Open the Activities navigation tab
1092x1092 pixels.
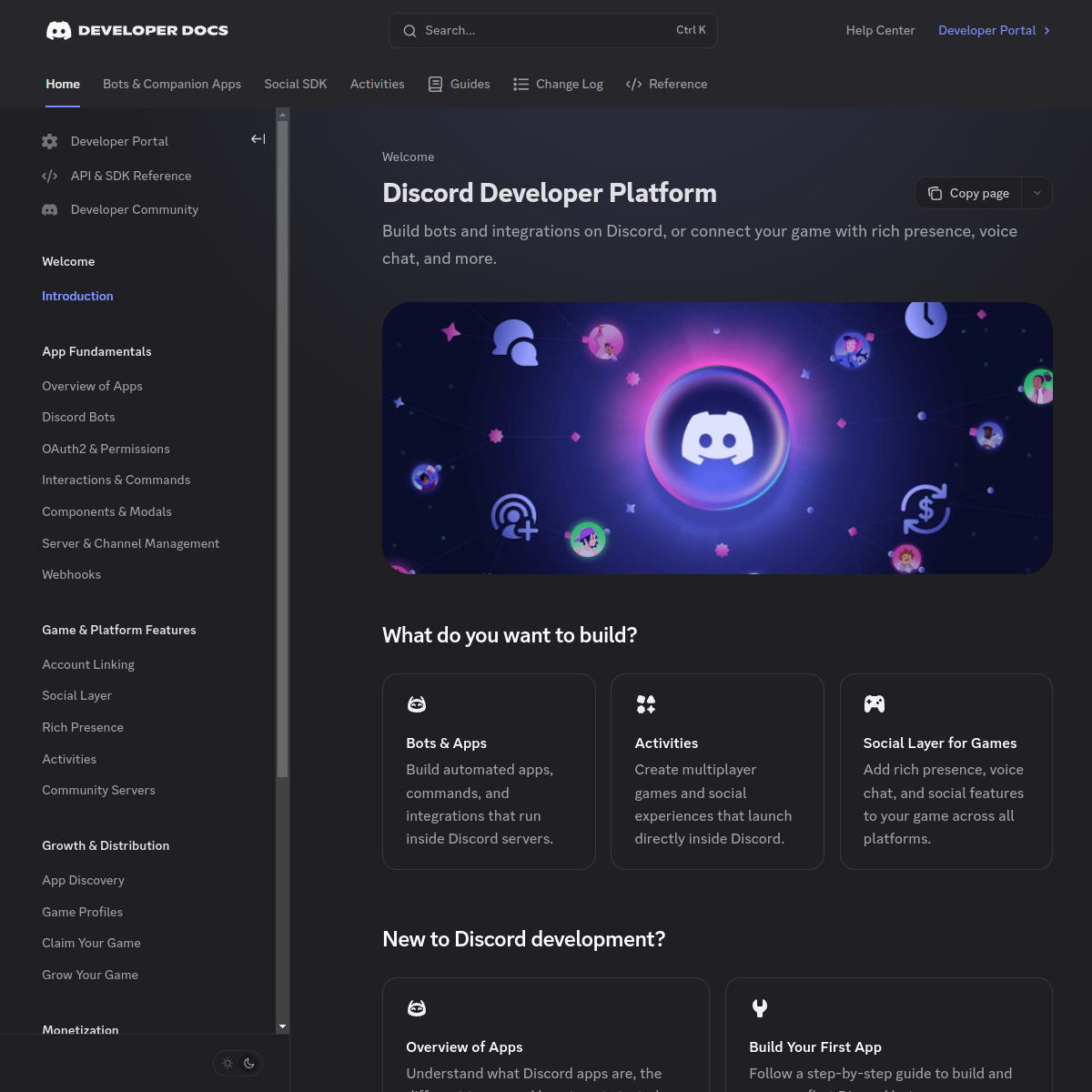(x=377, y=84)
